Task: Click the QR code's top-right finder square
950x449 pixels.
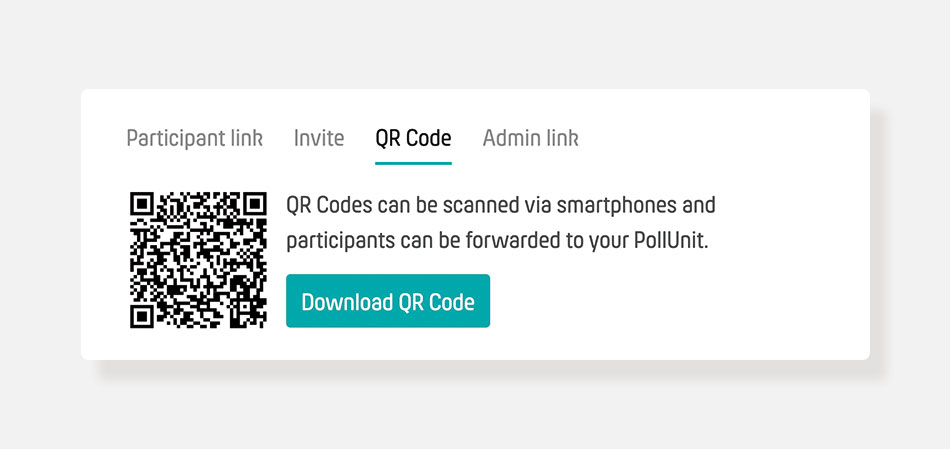Action: coord(254,204)
